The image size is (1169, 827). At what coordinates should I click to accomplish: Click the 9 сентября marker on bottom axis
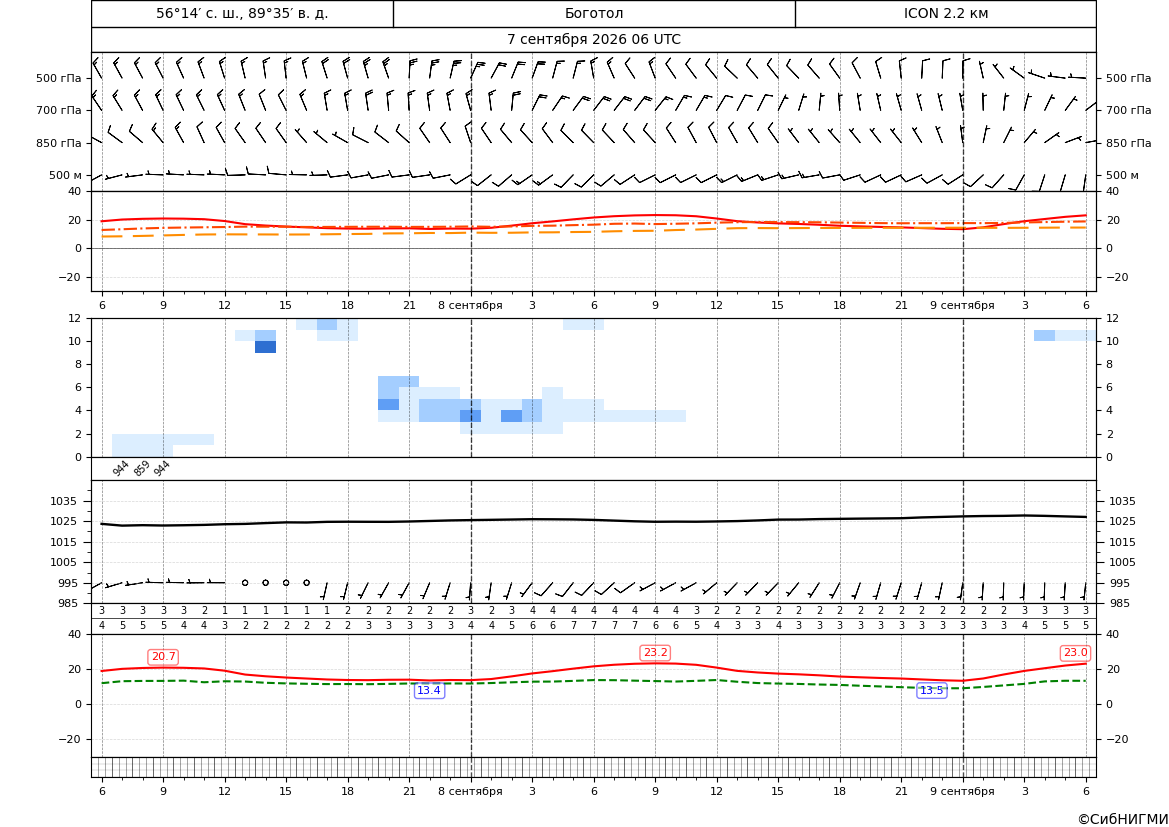[x=962, y=791]
